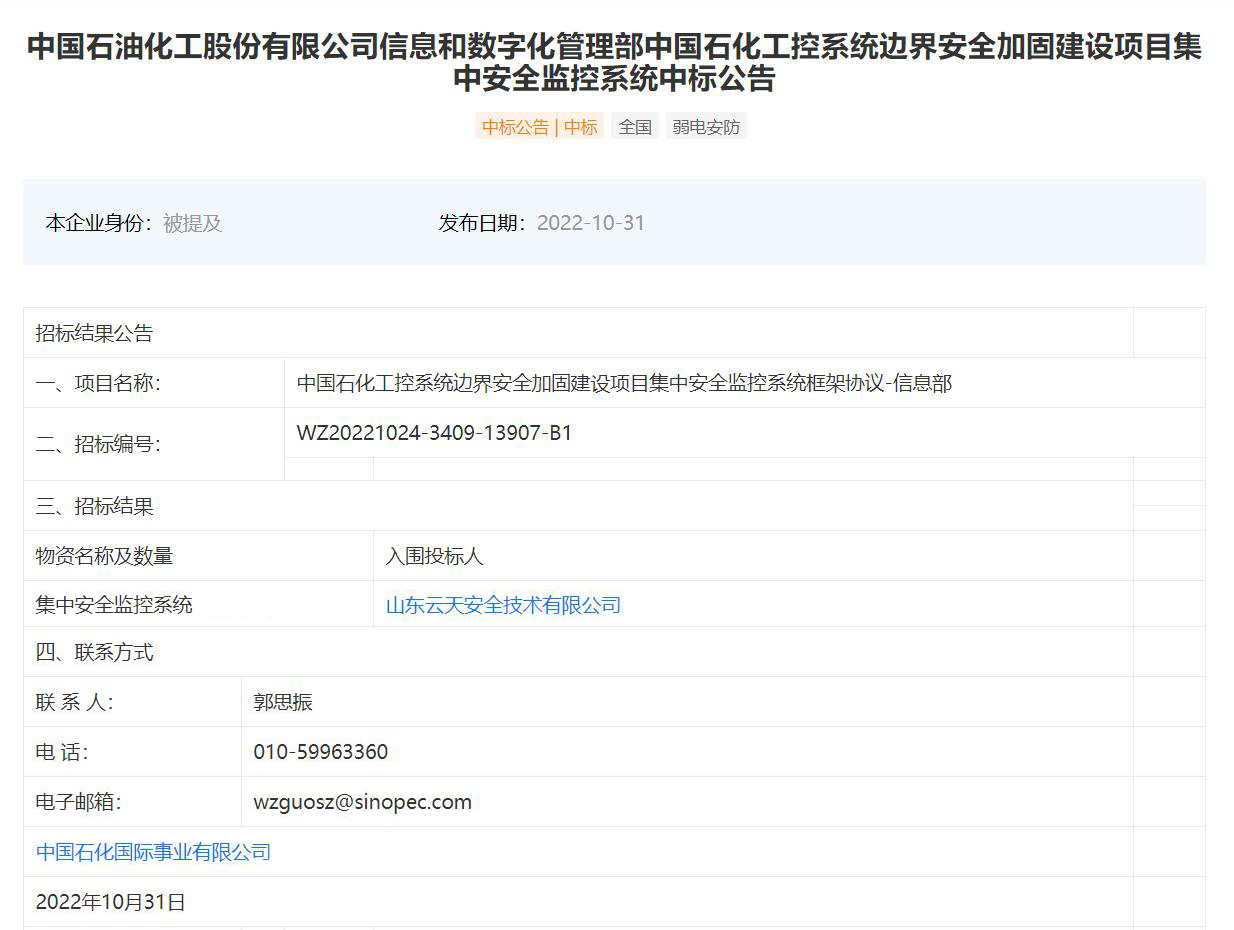This screenshot has width=1234, height=930.
Task: Select the 被提及 identity value
Action: (192, 223)
